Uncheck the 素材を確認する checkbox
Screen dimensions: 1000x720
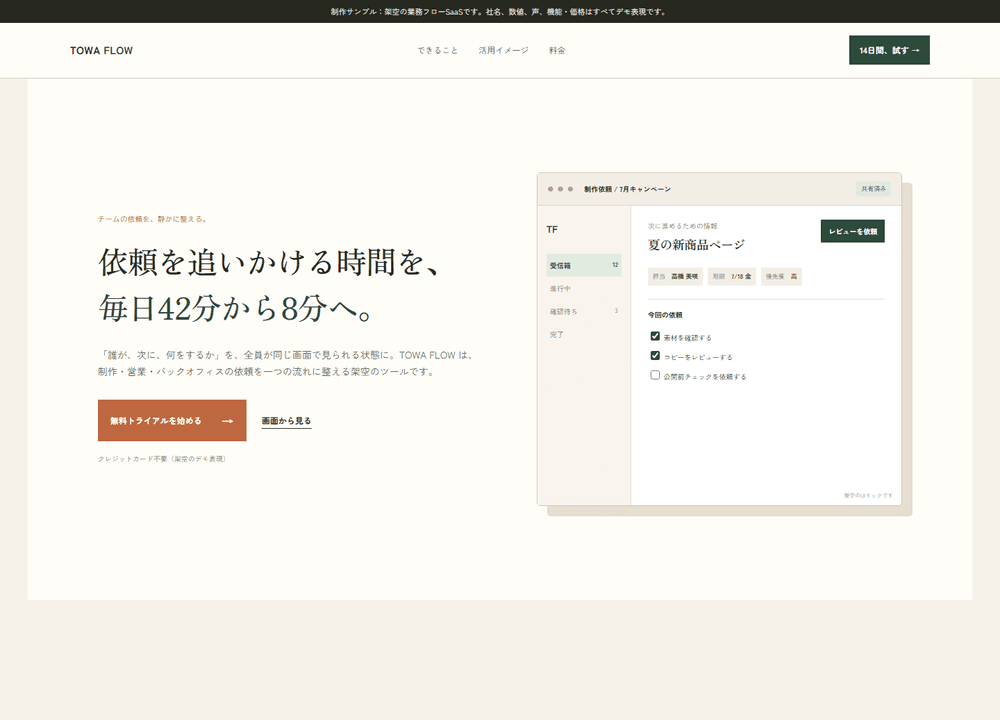click(x=655, y=336)
